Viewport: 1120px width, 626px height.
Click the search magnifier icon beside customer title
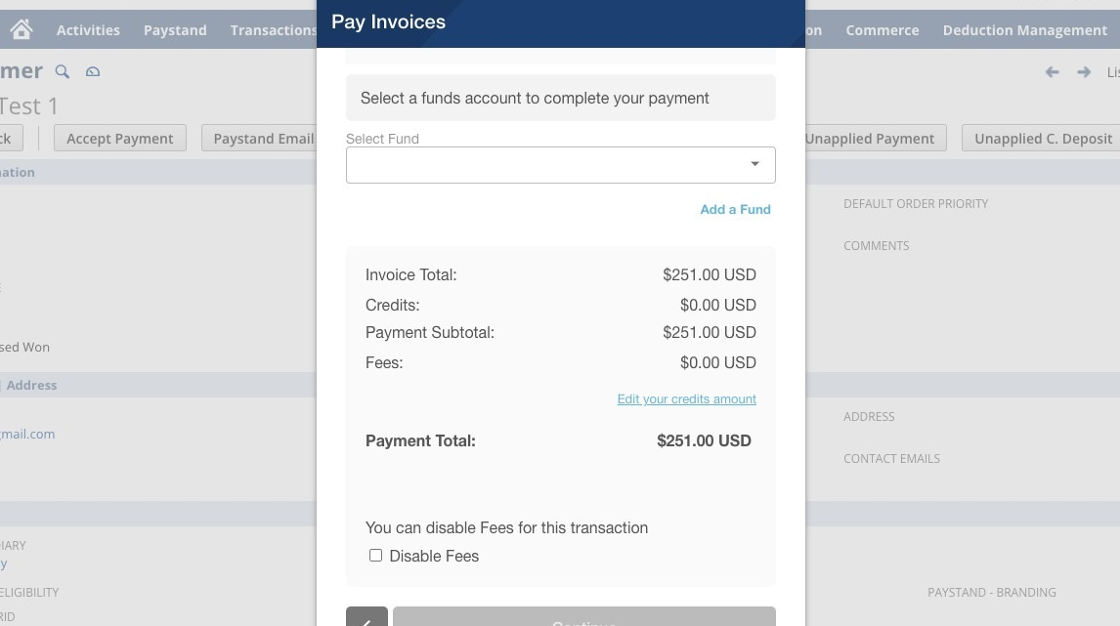click(x=62, y=71)
